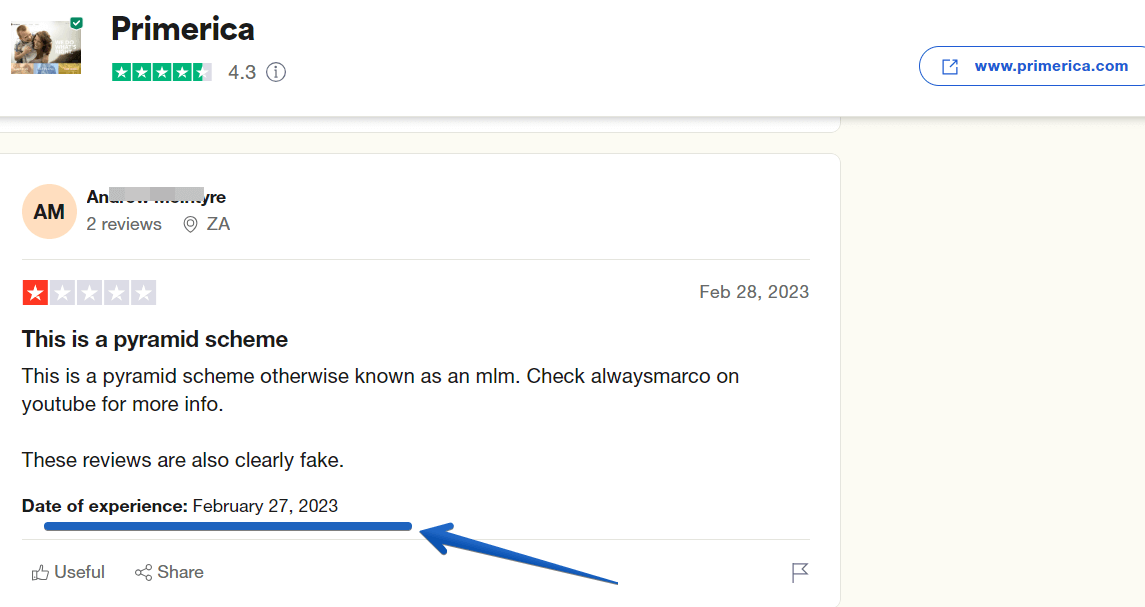Share this review

[169, 572]
